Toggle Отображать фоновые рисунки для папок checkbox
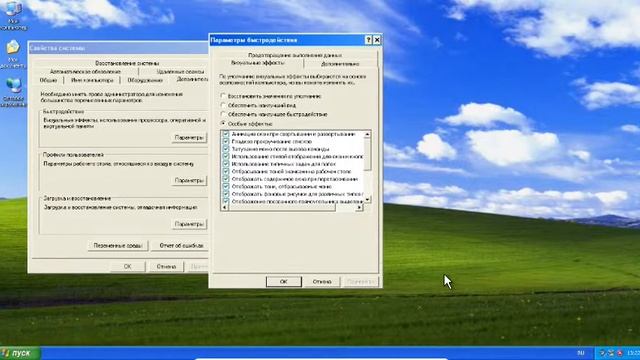 (226, 194)
